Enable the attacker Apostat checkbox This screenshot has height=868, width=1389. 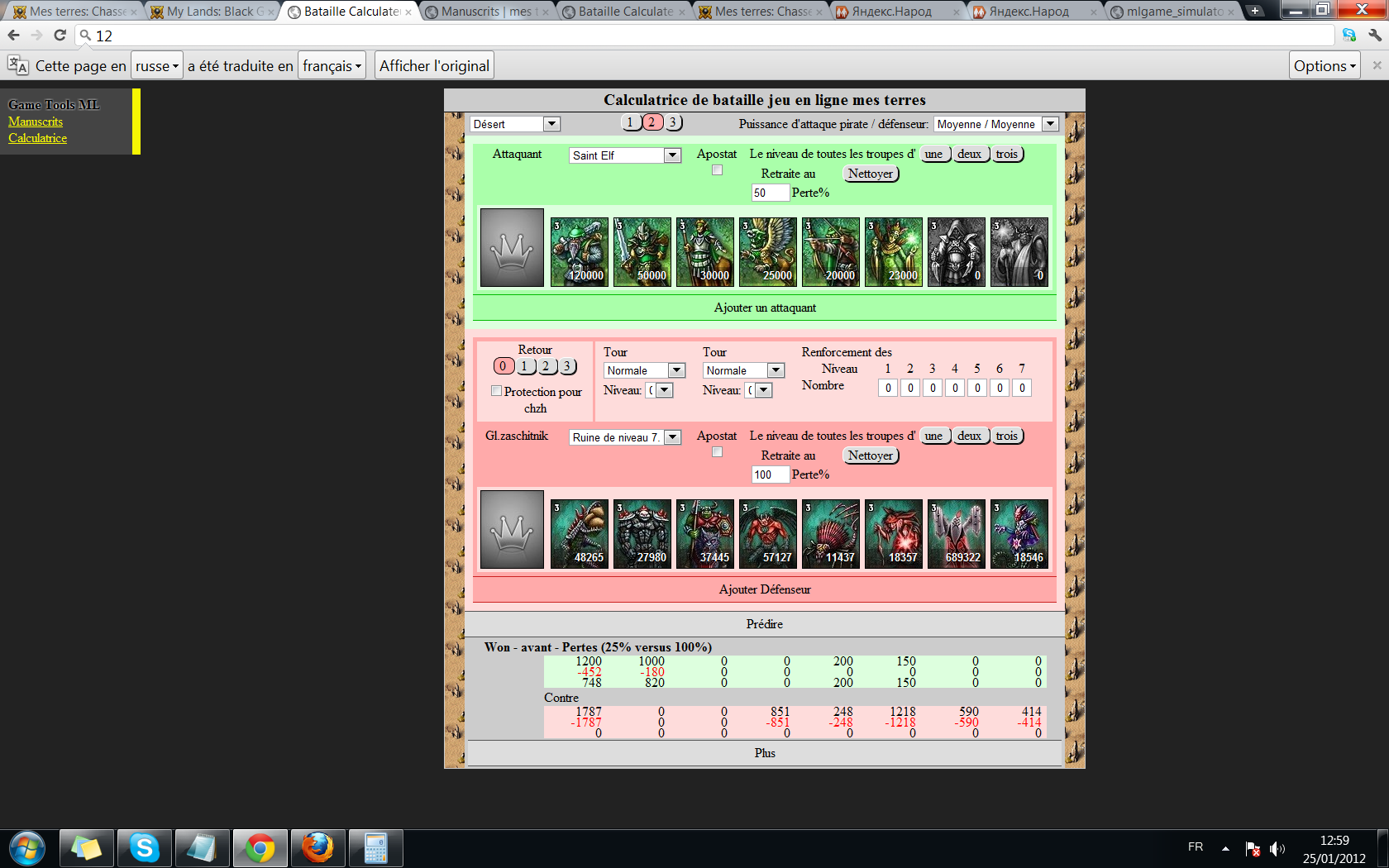point(717,170)
